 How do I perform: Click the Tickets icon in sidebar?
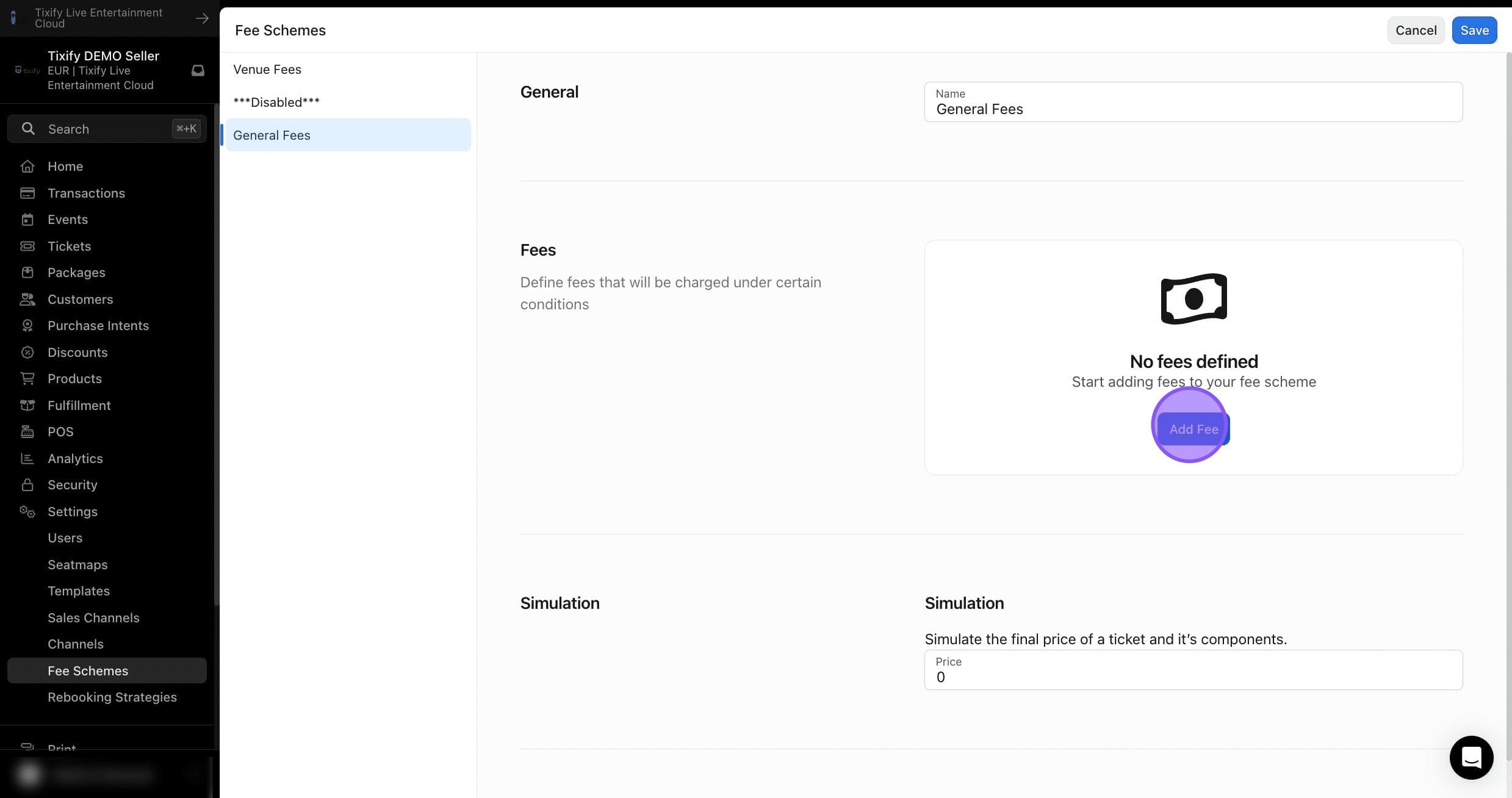click(27, 246)
